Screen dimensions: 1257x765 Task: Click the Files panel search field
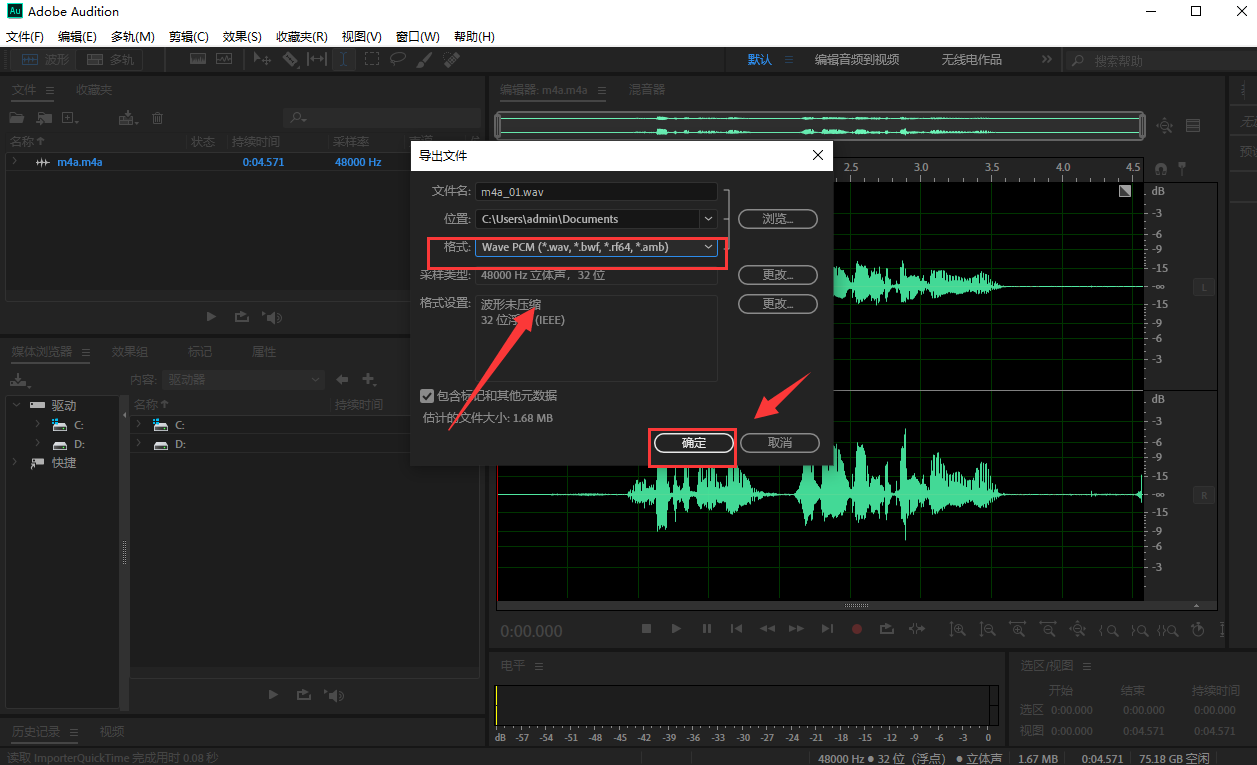pos(380,118)
